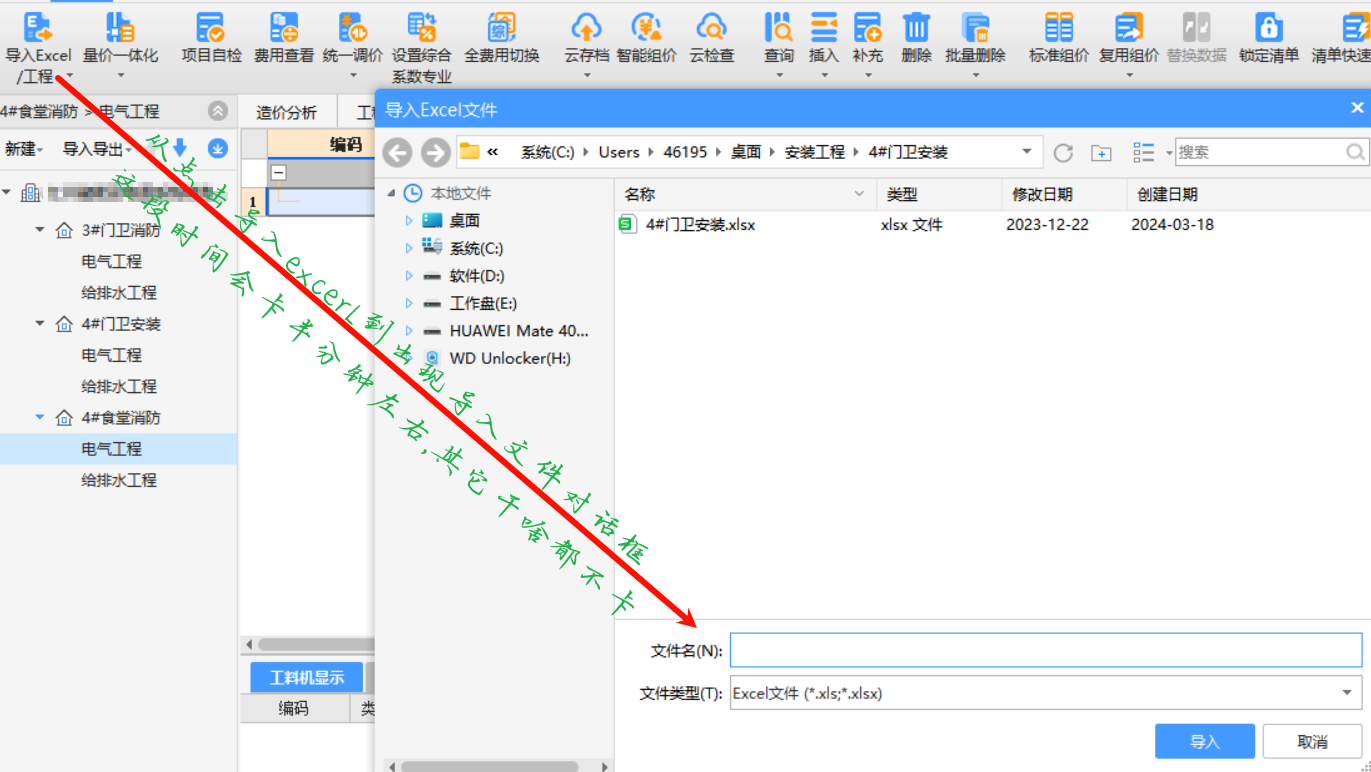This screenshot has height=772, width=1371.
Task: Create a new folder in dialog
Action: tap(1101, 152)
